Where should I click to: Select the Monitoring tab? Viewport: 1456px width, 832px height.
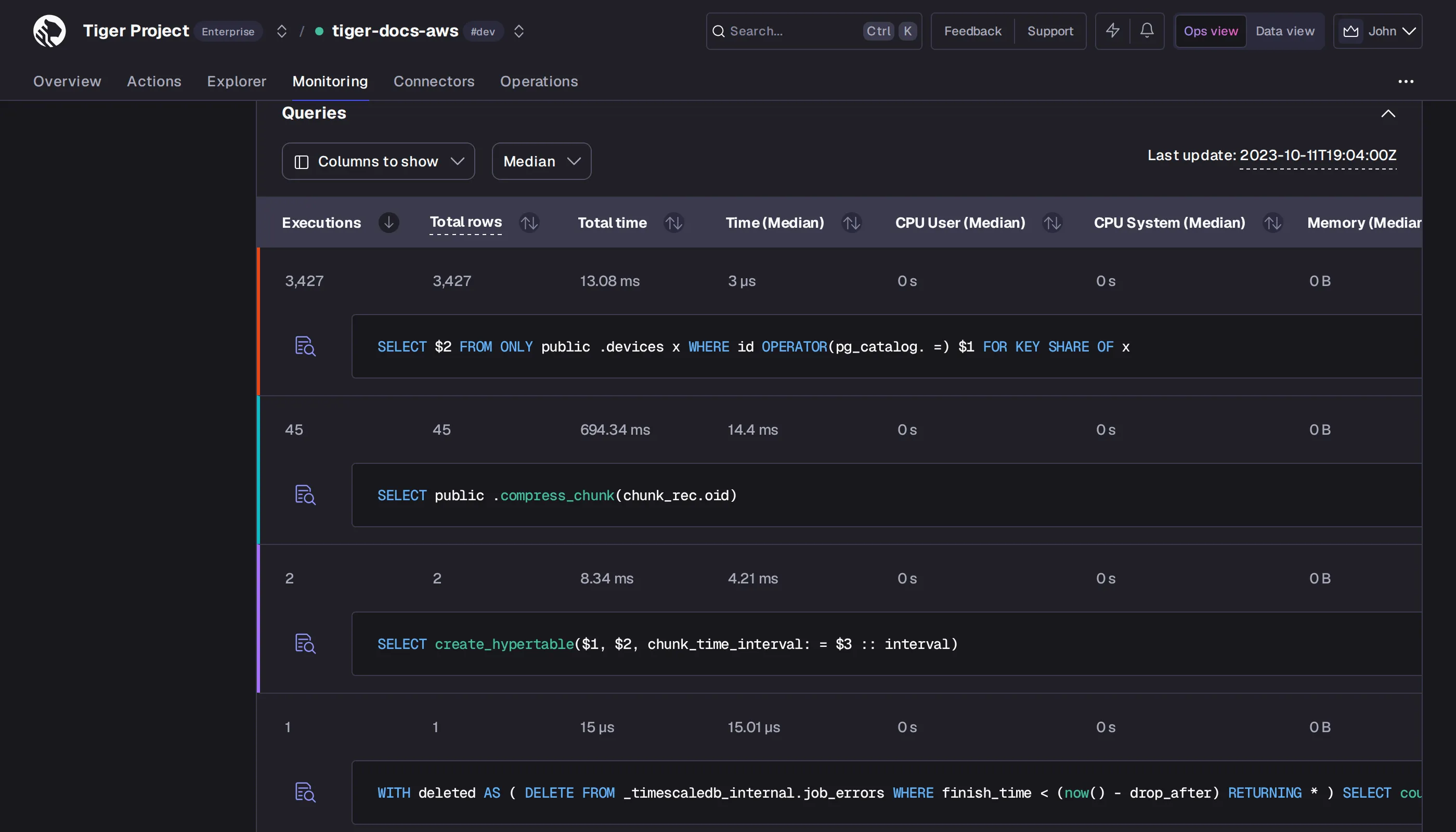point(330,81)
